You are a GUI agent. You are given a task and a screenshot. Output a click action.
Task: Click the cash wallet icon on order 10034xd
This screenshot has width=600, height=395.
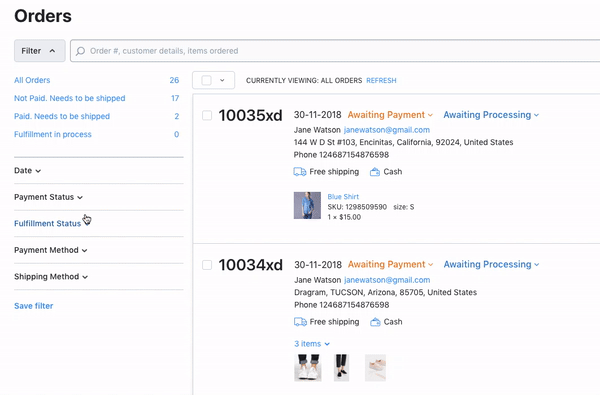pos(375,322)
